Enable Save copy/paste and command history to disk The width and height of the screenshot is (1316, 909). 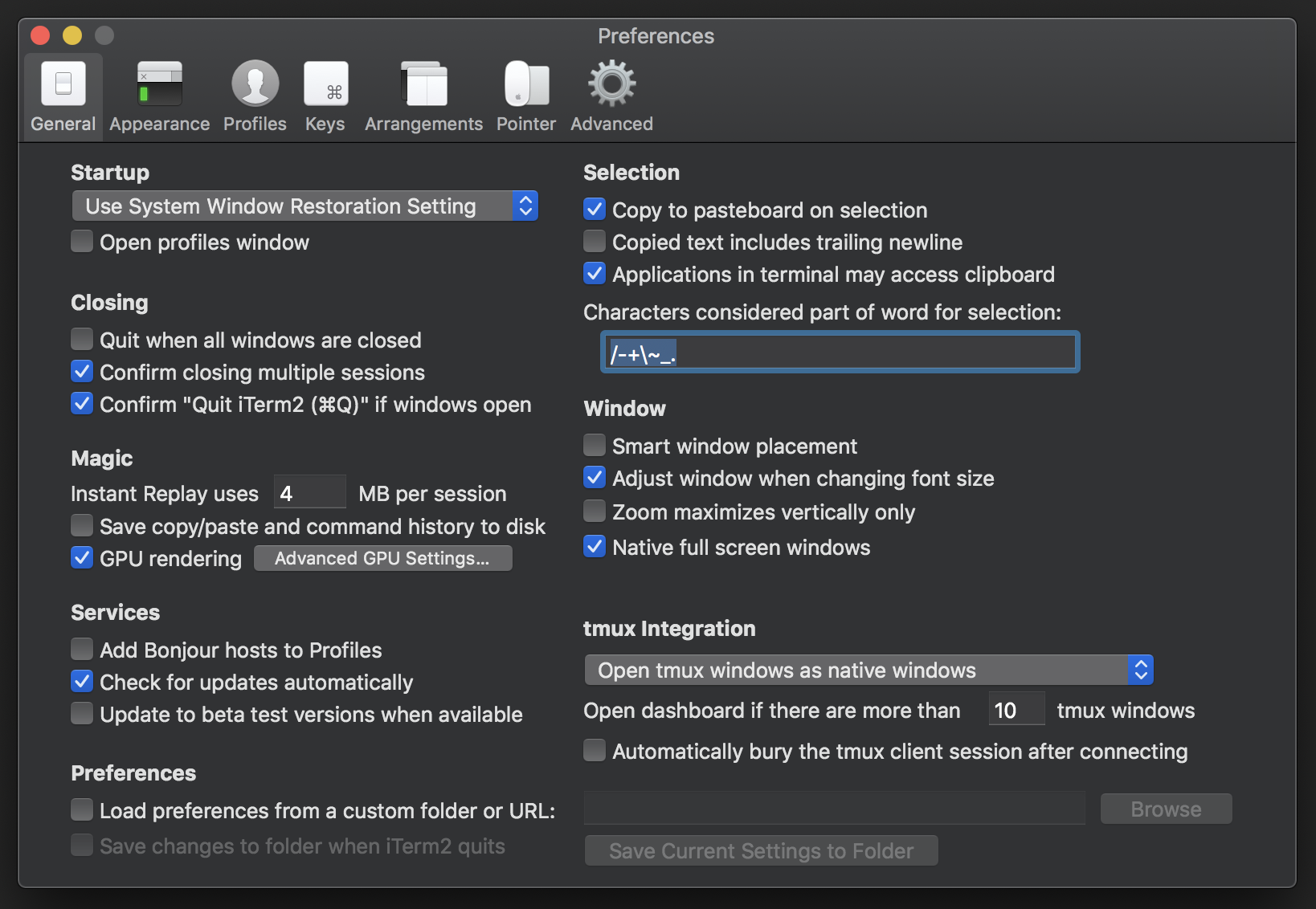(x=82, y=526)
